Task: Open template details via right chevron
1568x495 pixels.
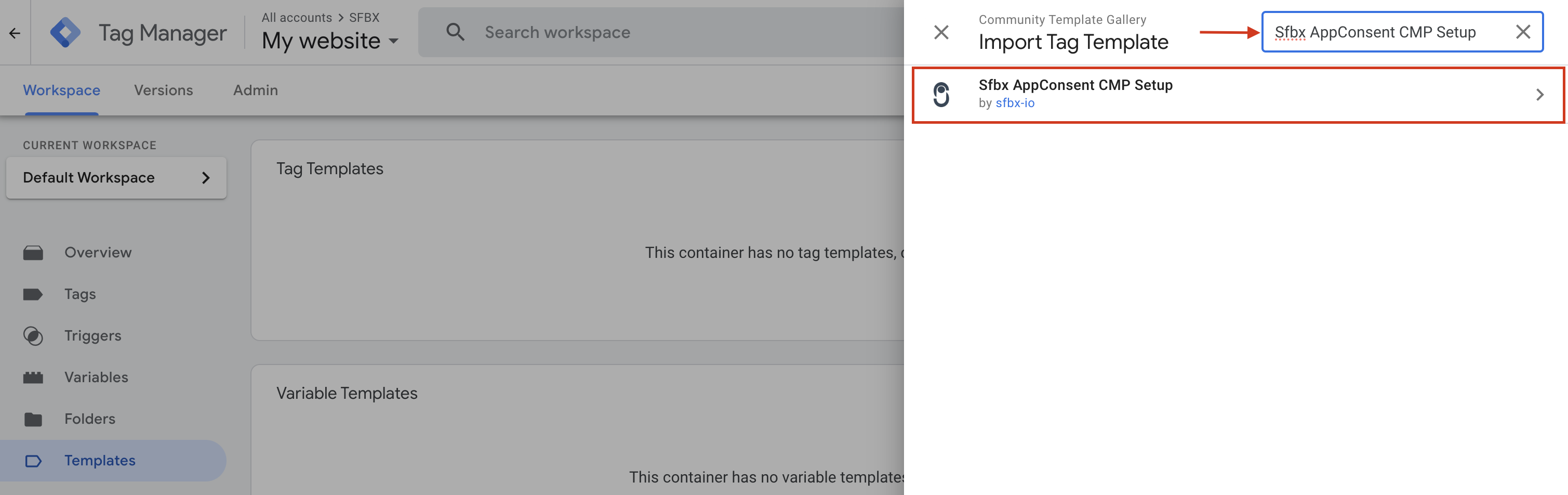Action: (x=1539, y=95)
